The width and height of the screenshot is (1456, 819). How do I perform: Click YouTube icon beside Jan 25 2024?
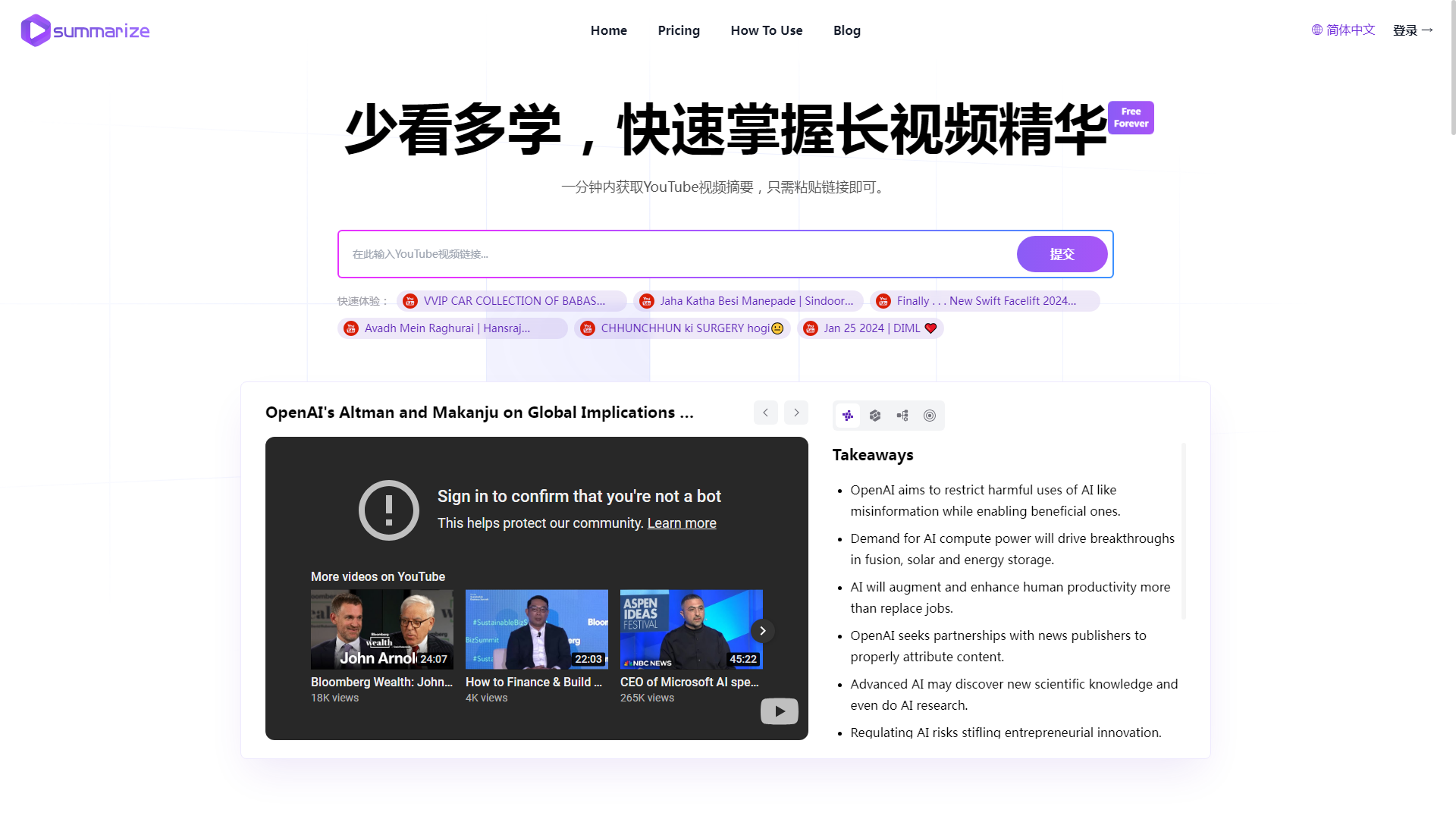pyautogui.click(x=811, y=328)
